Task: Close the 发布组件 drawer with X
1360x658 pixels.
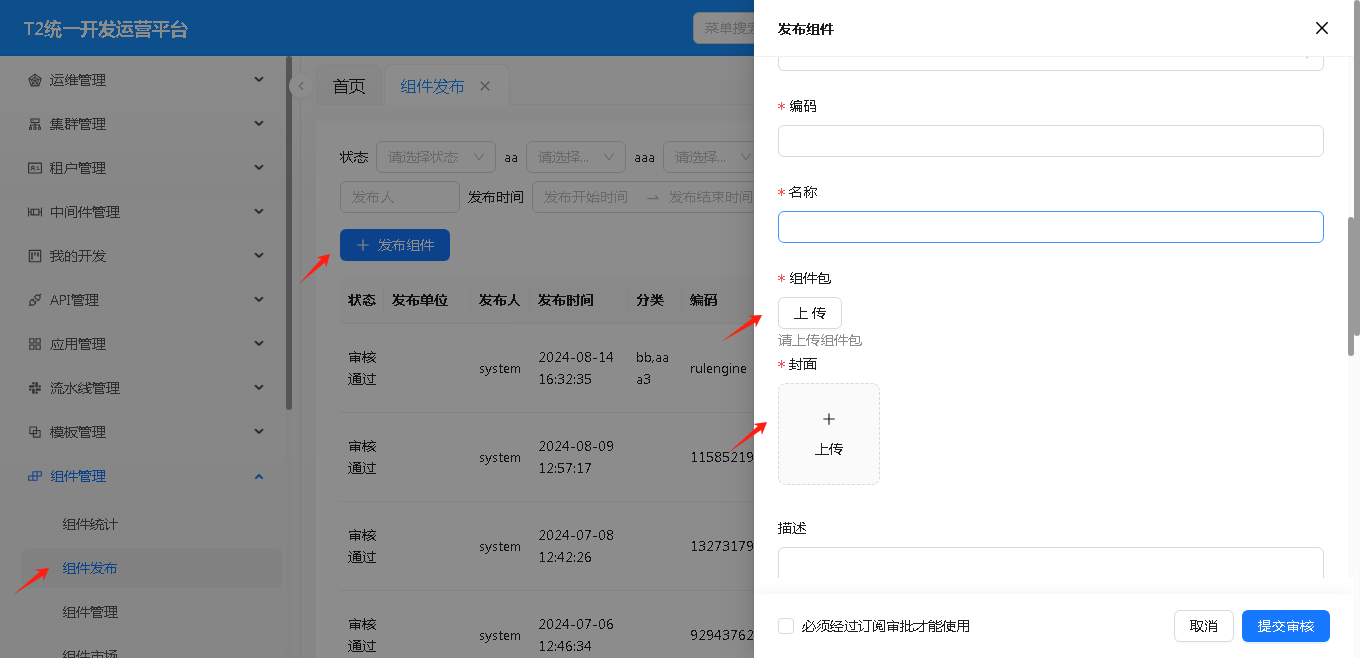Action: [x=1322, y=28]
